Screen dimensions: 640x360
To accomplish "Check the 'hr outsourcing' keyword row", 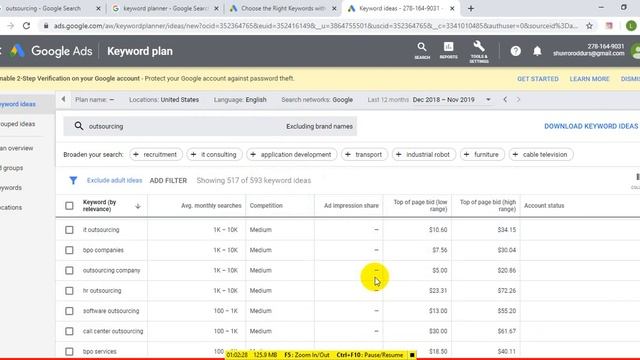I will coord(69,291).
